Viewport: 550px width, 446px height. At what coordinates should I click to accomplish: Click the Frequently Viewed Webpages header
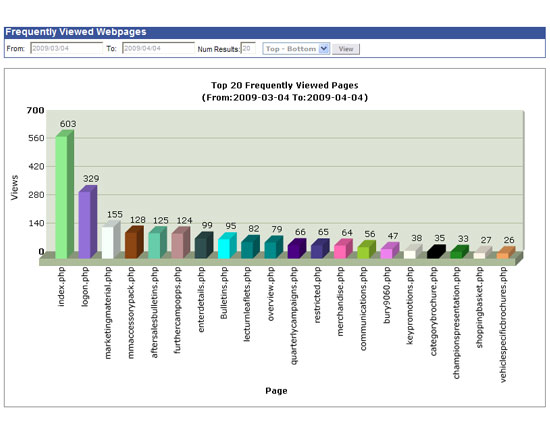point(76,32)
